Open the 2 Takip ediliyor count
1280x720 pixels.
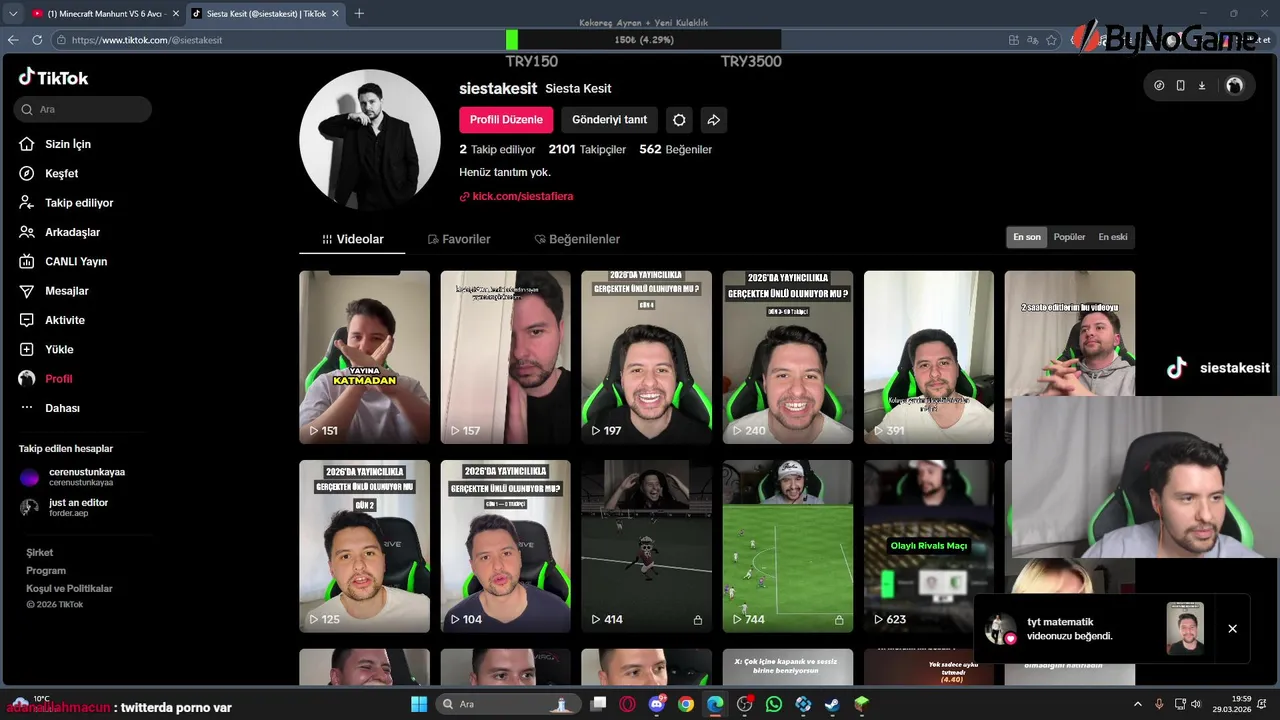pyautogui.click(x=497, y=149)
